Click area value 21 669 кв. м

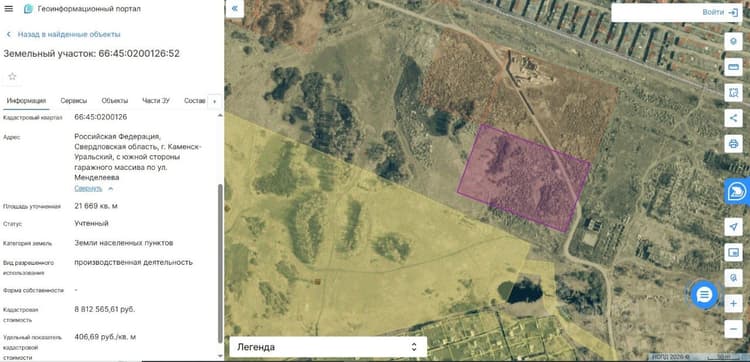click(96, 206)
